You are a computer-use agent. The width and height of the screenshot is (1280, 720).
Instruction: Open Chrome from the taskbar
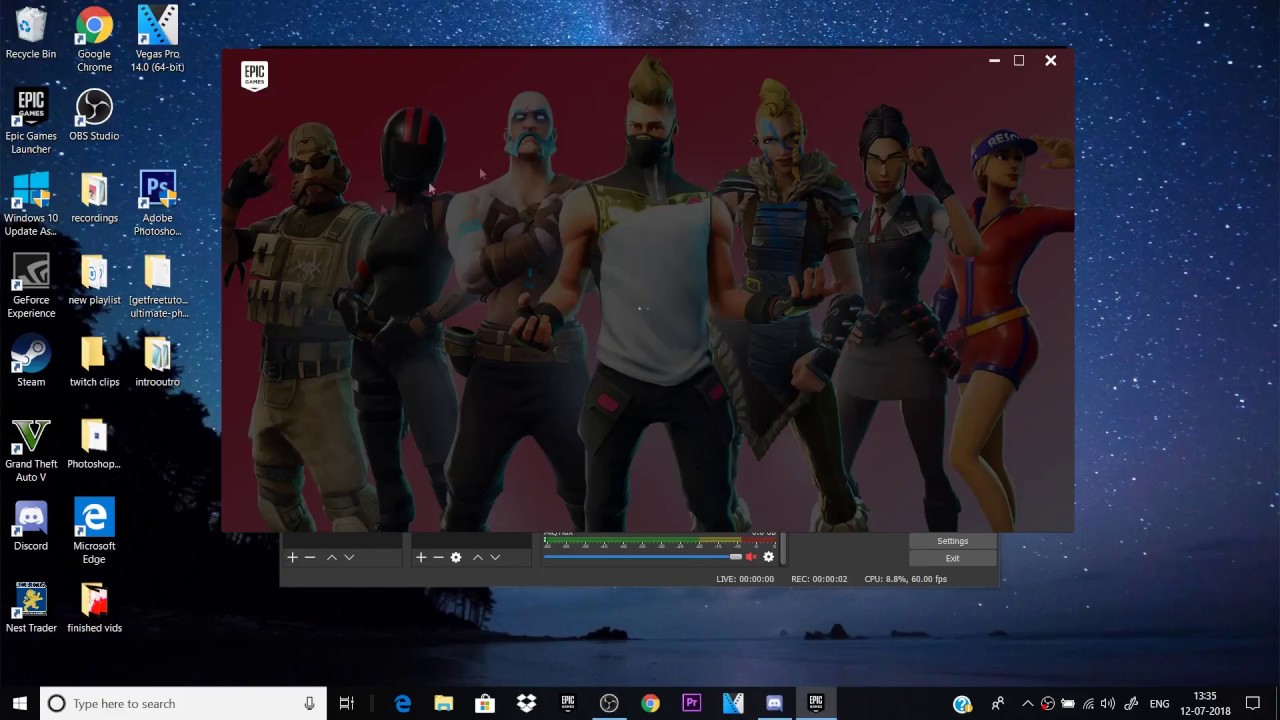(650, 703)
